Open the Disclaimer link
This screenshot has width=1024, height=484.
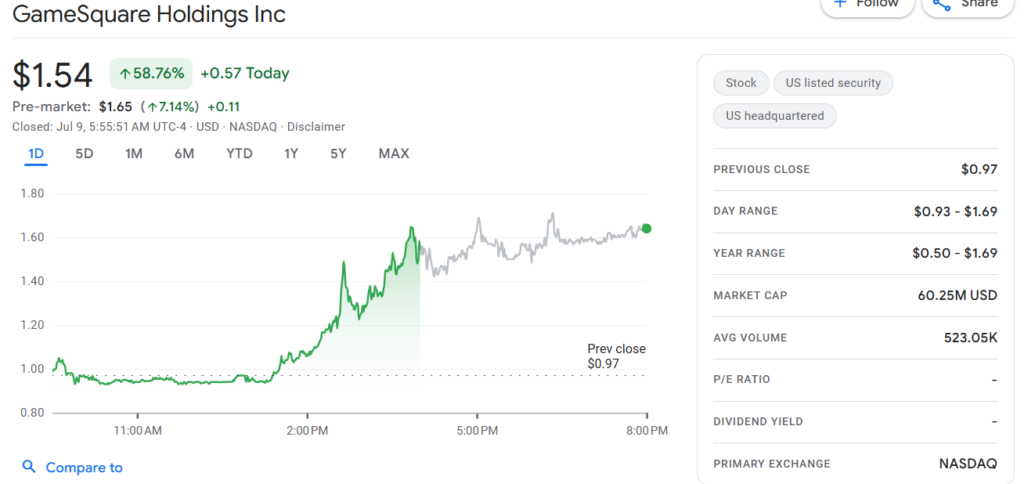[315, 127]
